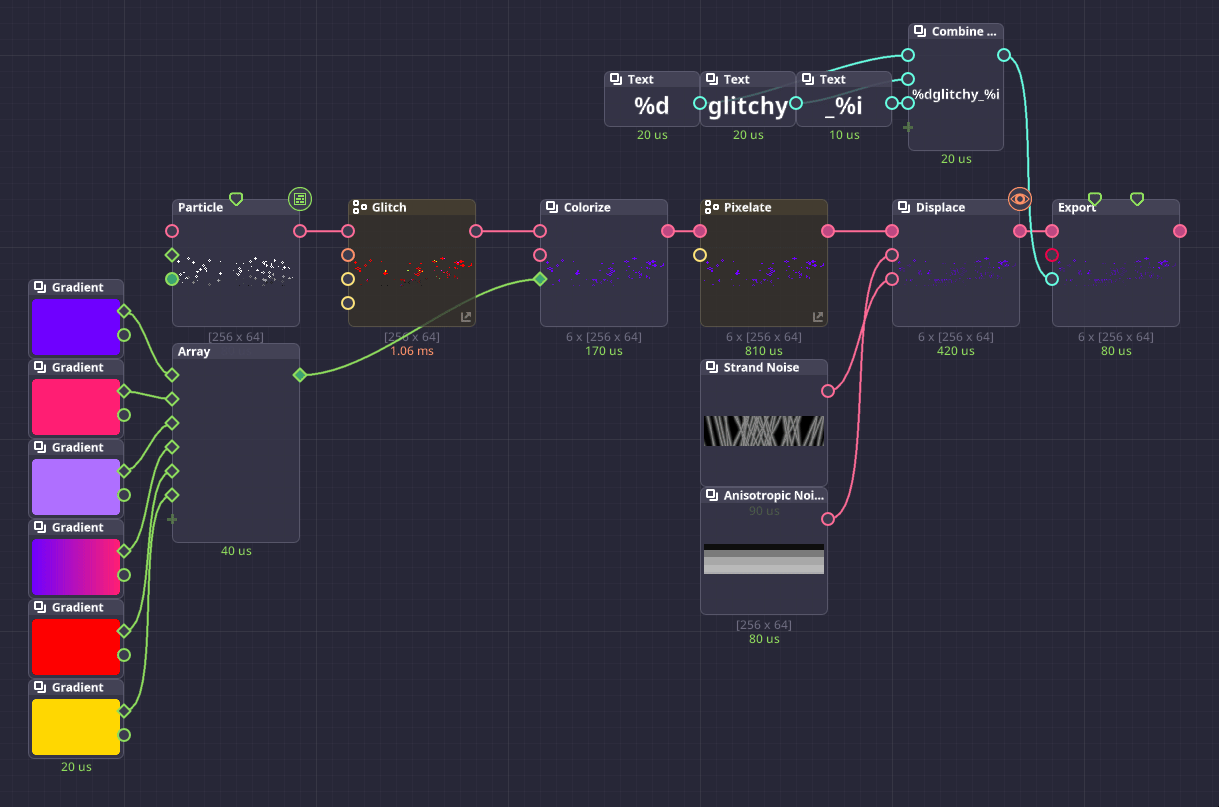Click the pink Gradient node swatch

(x=76, y=407)
